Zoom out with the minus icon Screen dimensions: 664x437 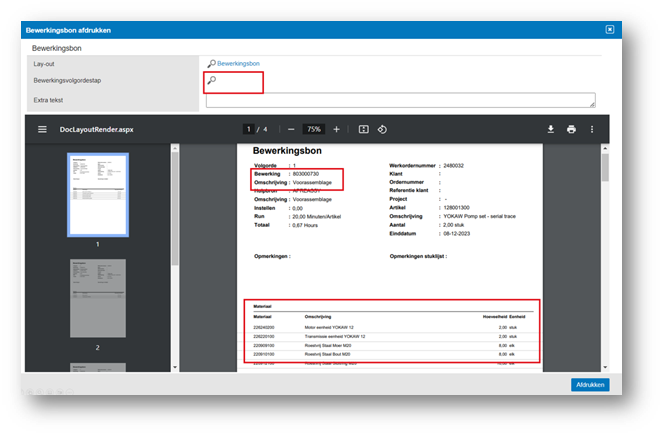point(291,129)
